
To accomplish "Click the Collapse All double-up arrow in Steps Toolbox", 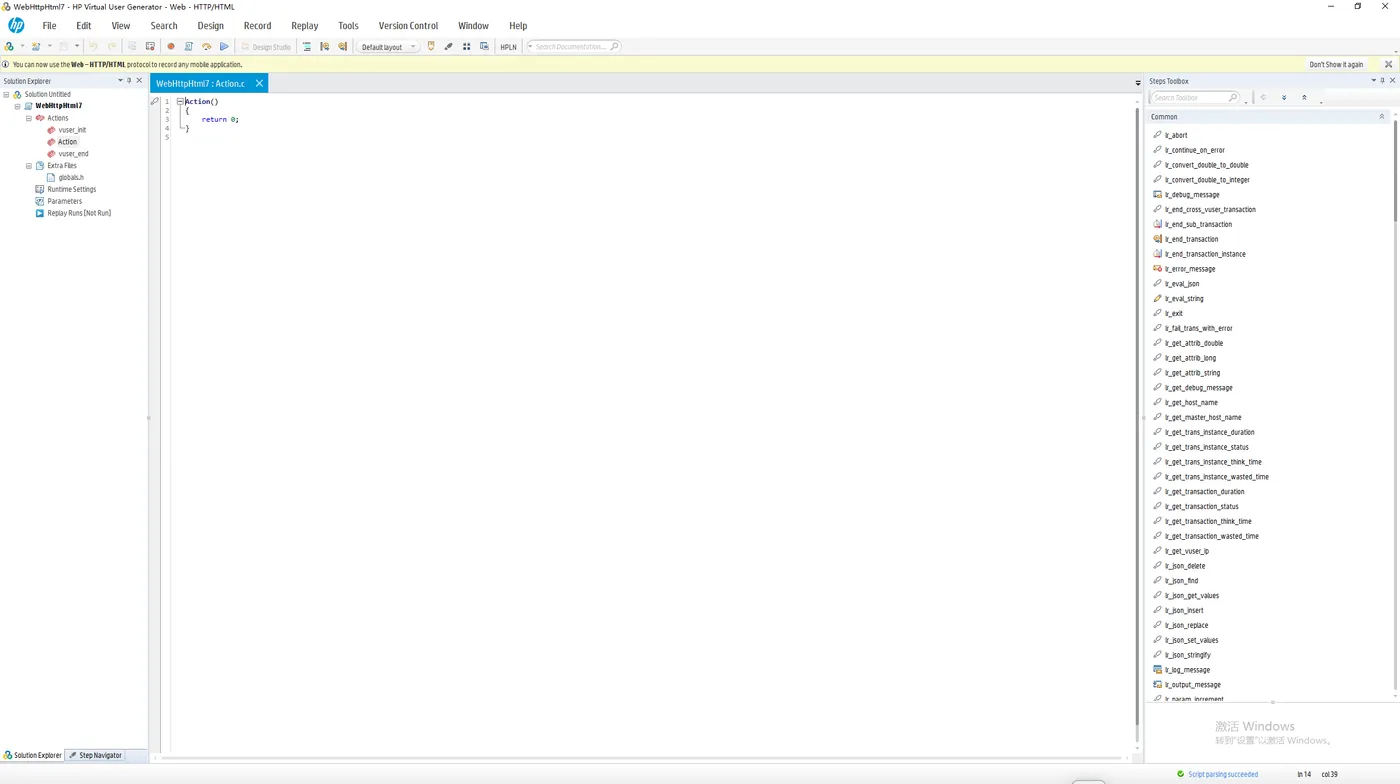I will tap(1304, 98).
